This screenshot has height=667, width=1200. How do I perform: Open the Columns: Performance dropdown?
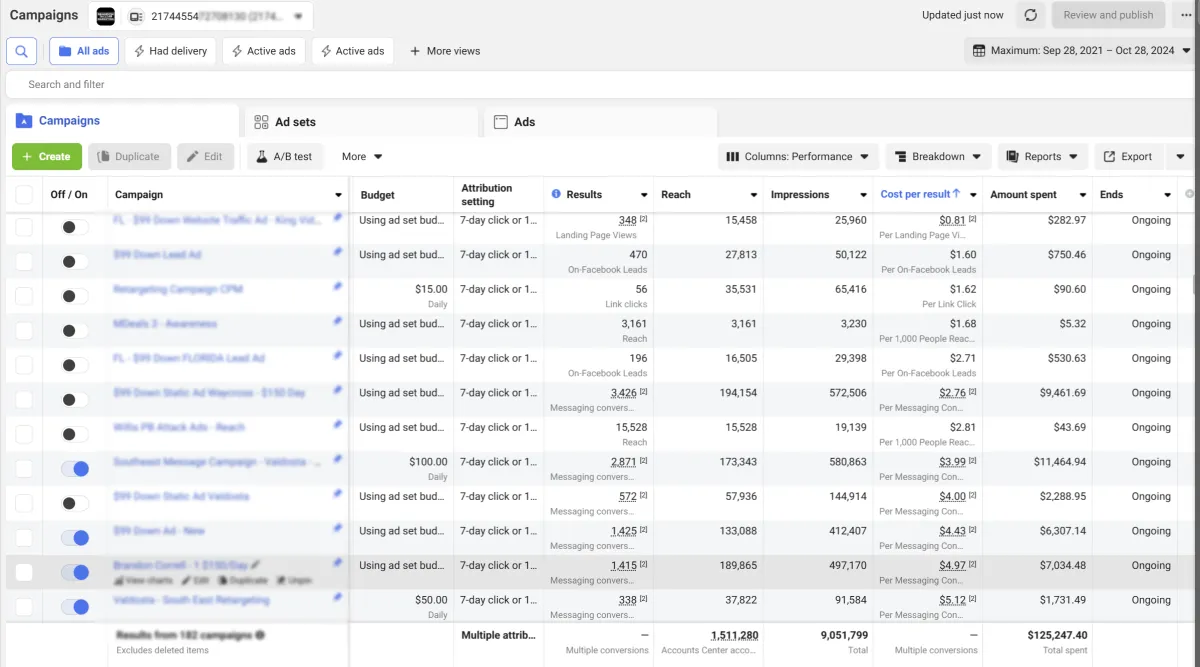click(797, 157)
